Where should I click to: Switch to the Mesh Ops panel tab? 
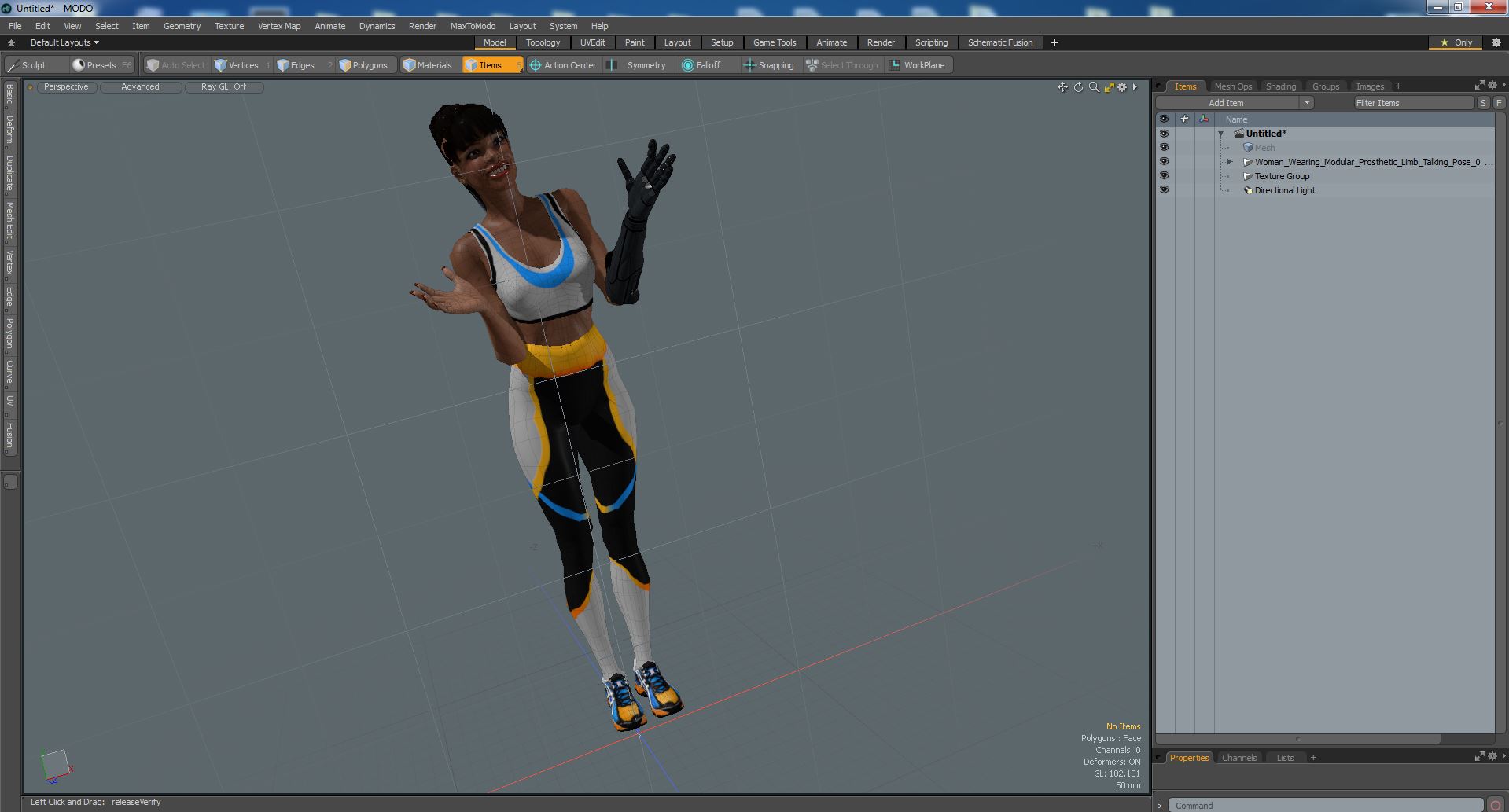(x=1233, y=86)
